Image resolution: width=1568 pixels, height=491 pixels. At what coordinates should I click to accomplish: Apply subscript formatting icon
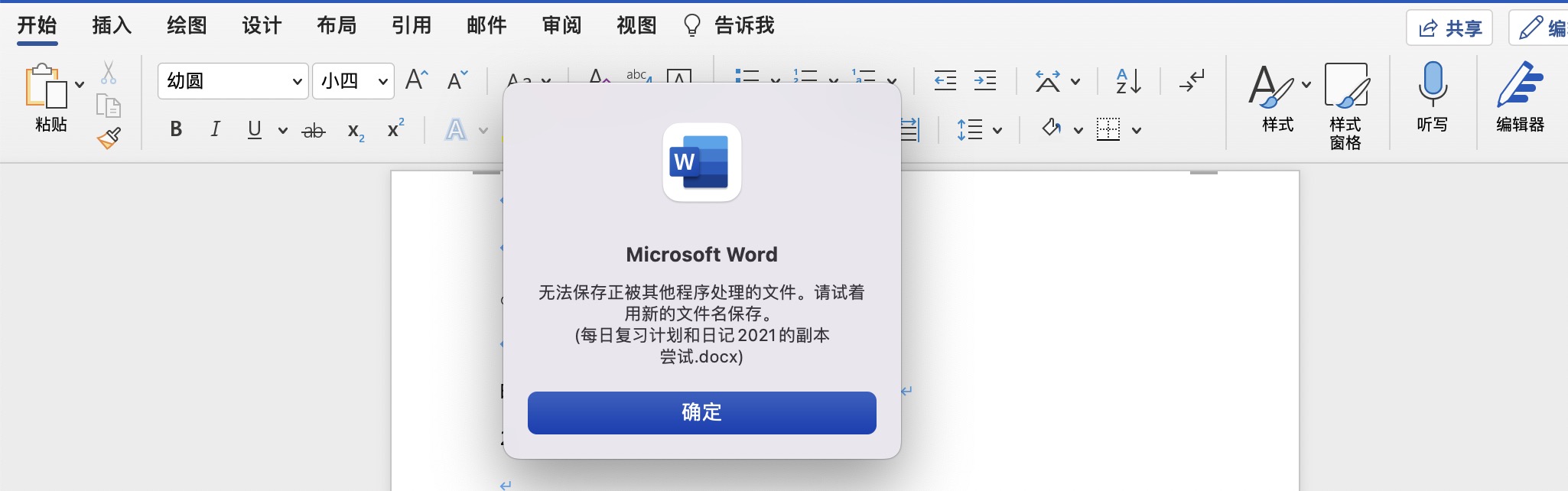(x=356, y=131)
